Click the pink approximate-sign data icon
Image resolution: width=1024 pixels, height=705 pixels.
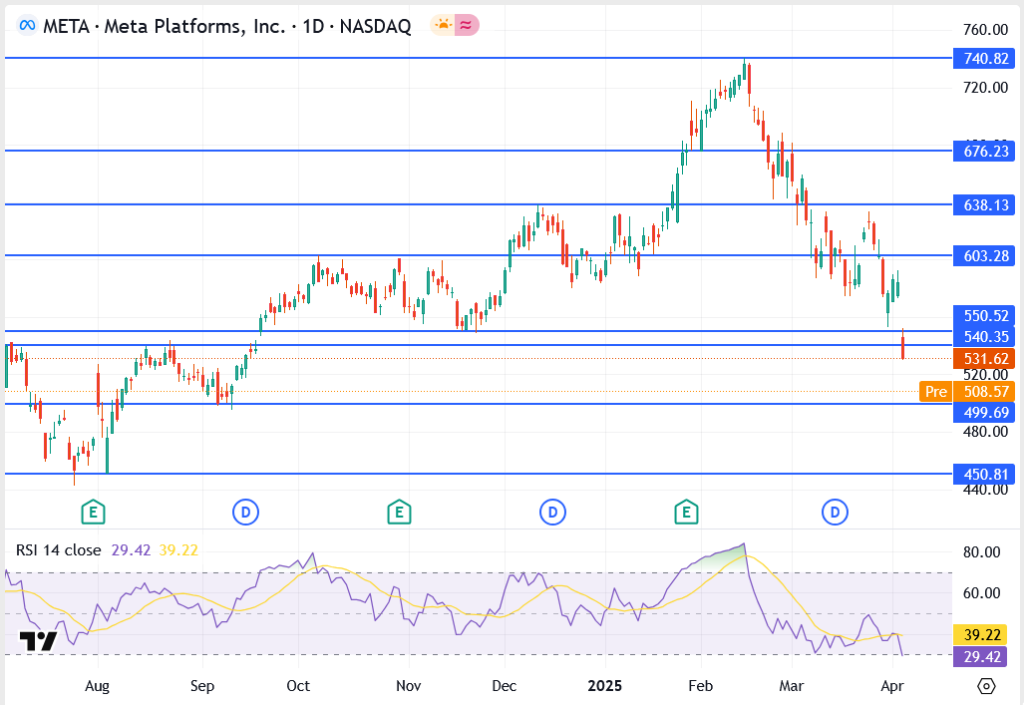tap(467, 26)
